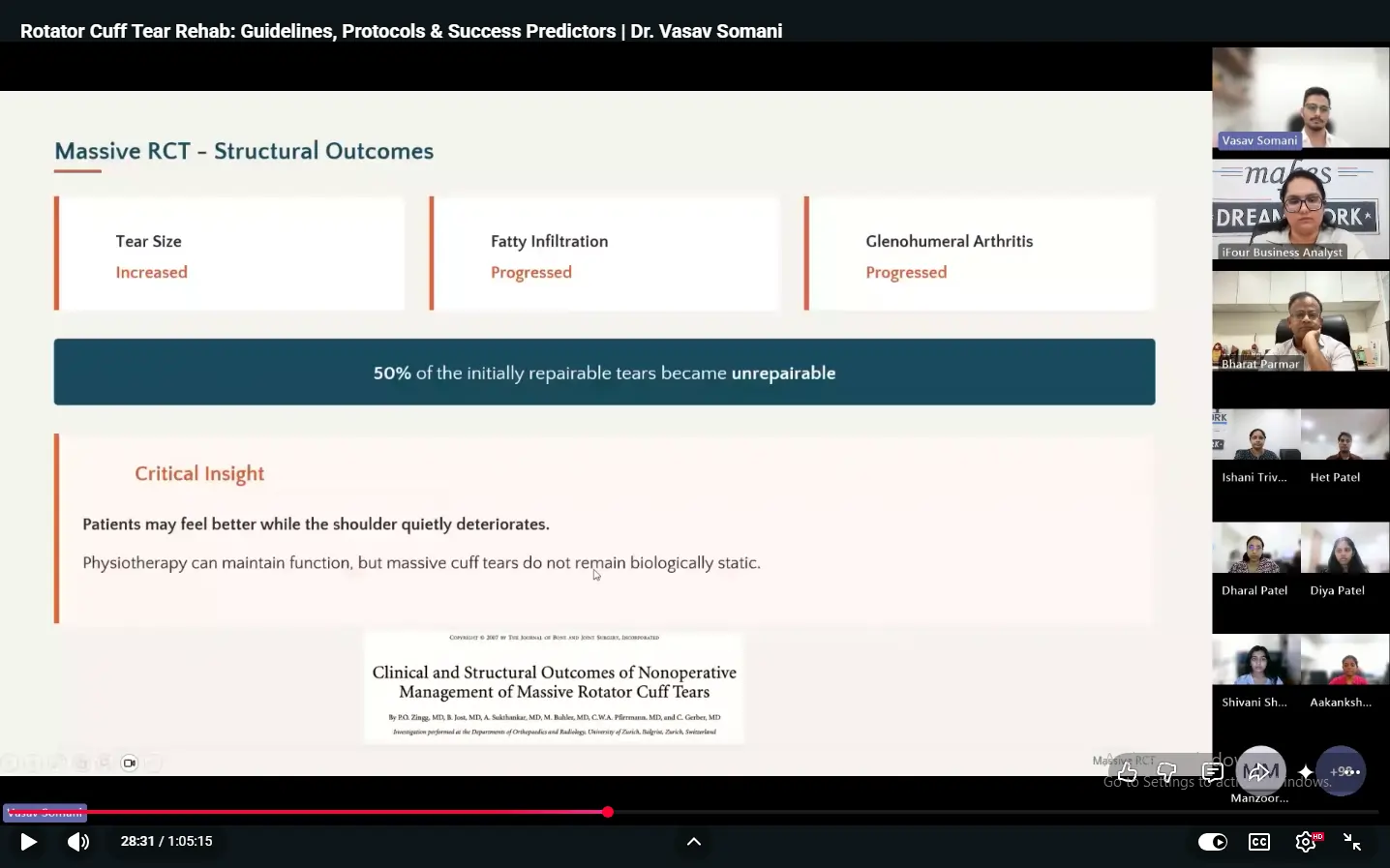Select Diya Patel participant tile

[1345, 560]
